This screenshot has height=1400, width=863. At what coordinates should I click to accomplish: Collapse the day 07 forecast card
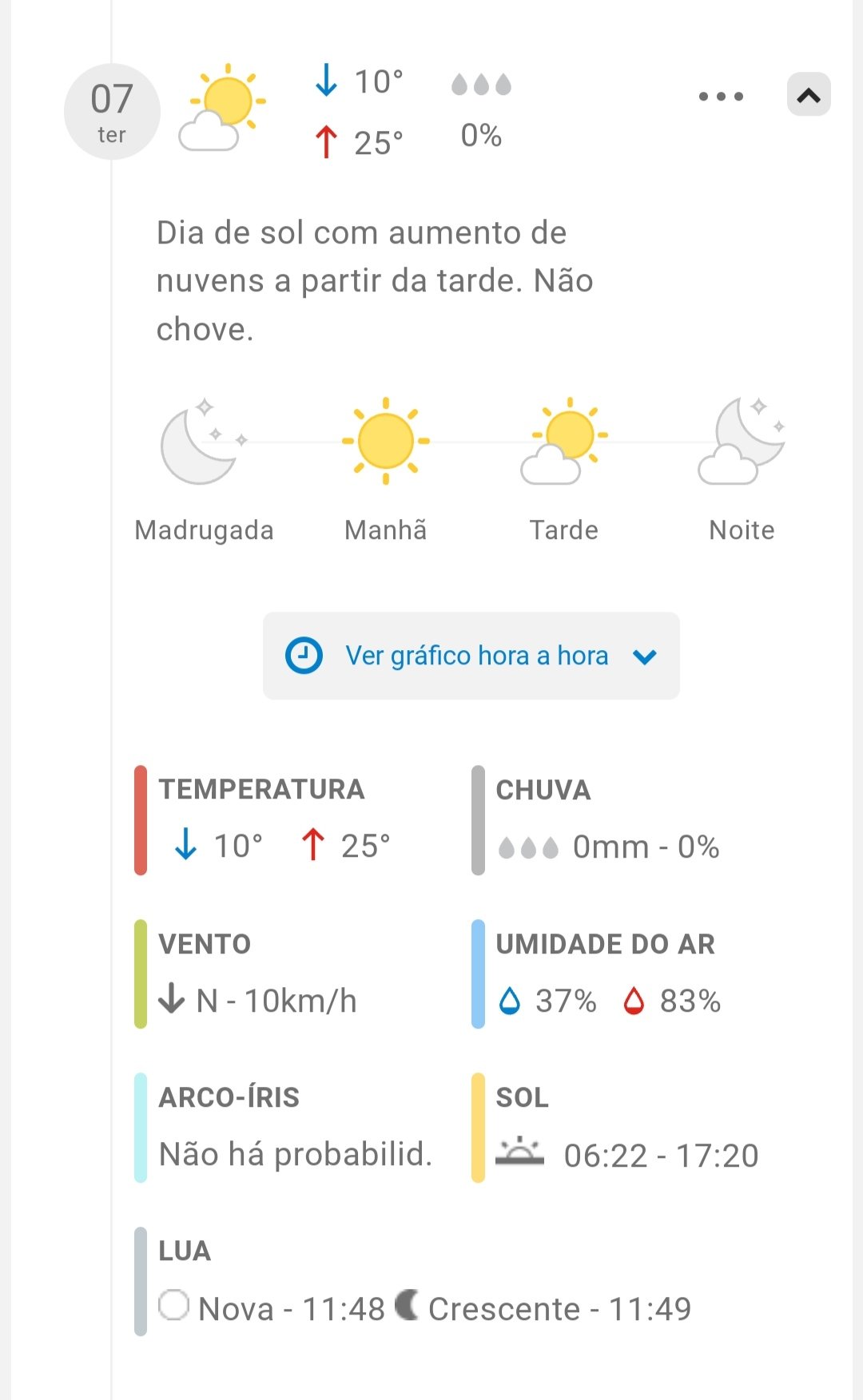(809, 96)
